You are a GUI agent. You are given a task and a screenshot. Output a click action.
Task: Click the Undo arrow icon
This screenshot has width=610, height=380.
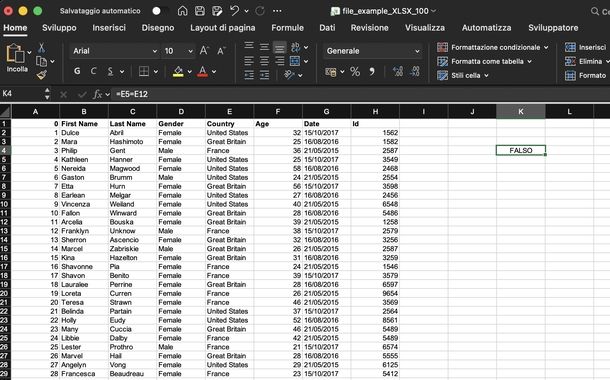(234, 11)
